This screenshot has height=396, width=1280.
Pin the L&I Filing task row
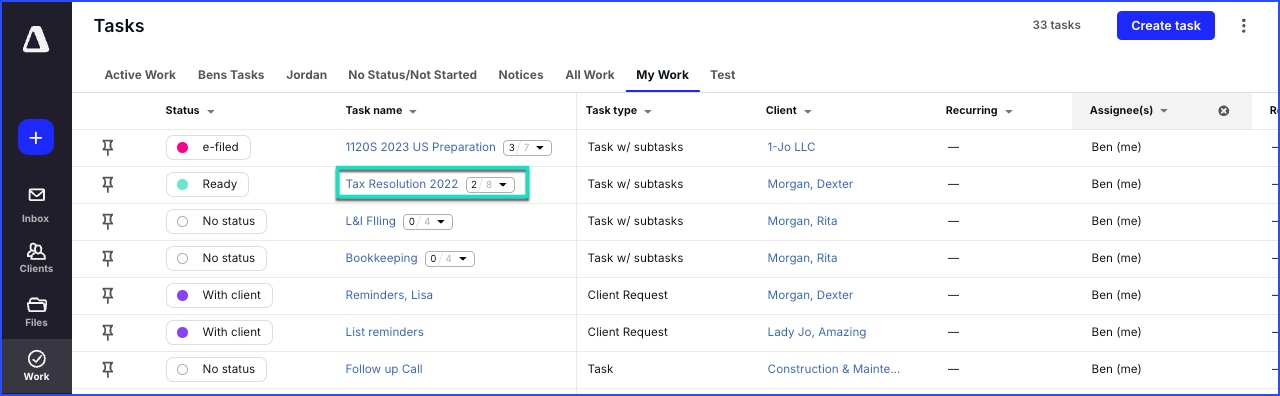pyautogui.click(x=108, y=221)
